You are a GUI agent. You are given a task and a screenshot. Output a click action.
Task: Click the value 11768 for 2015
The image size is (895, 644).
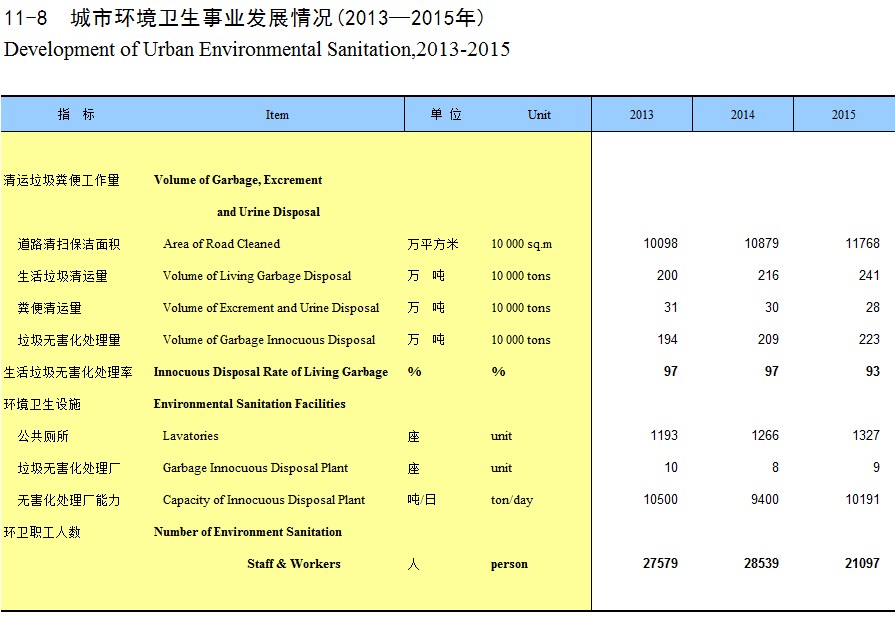coord(862,243)
